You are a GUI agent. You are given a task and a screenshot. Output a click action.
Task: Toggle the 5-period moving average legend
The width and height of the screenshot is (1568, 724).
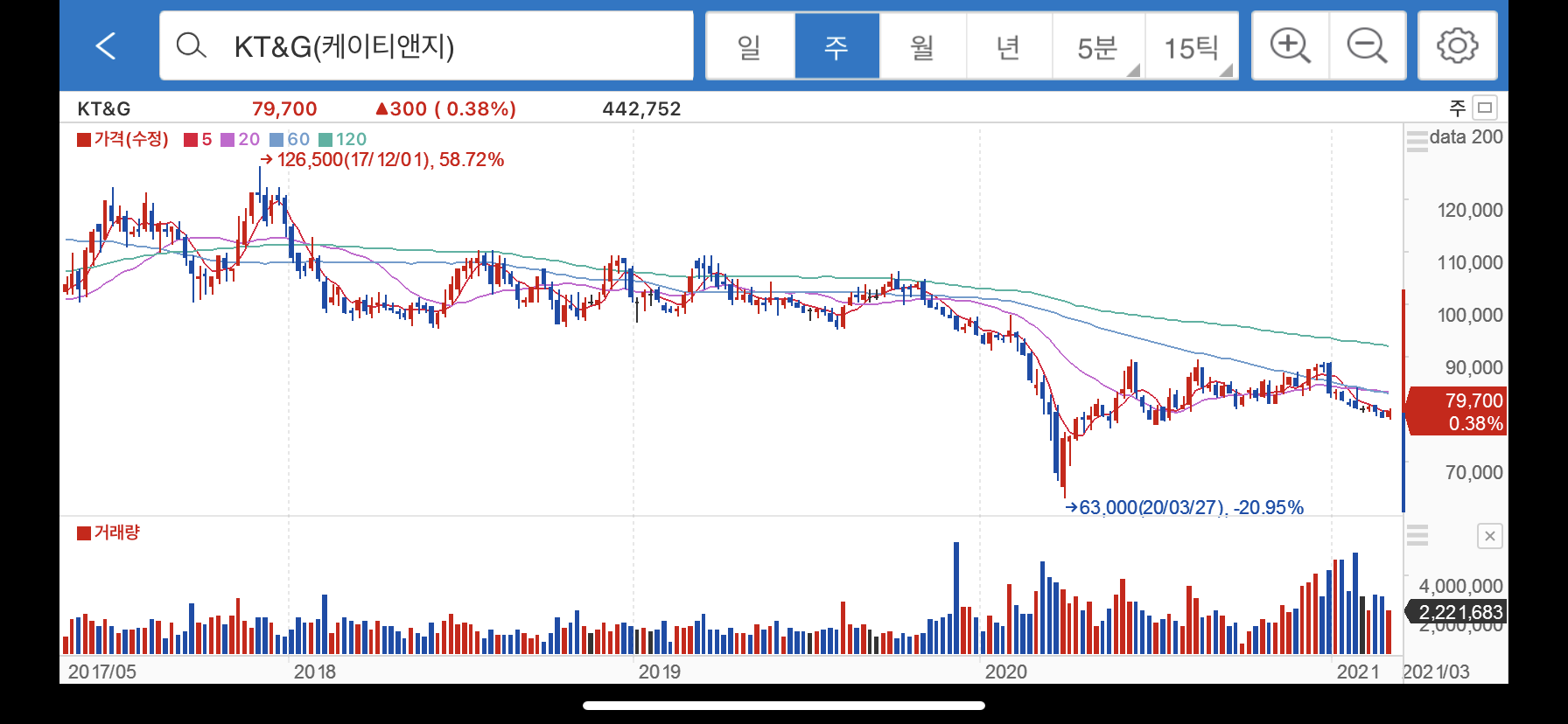tap(198, 139)
